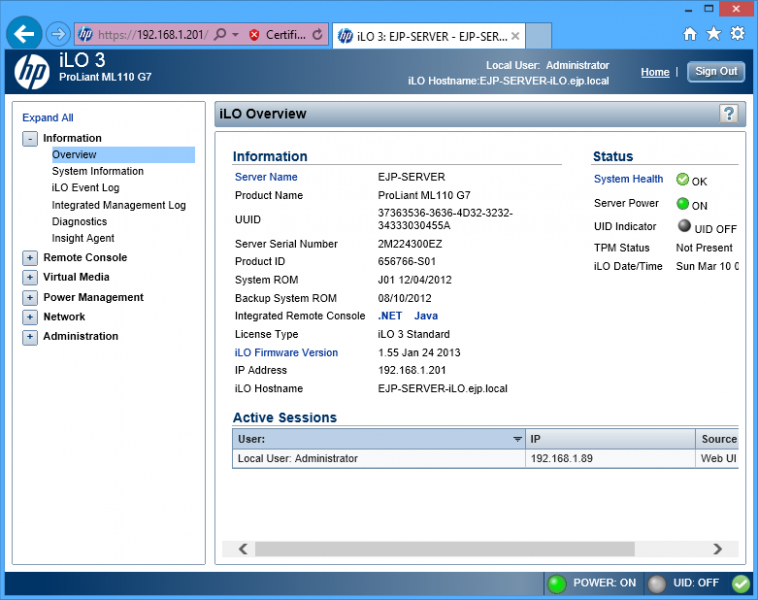758x600 pixels.
Task: Open Diagnostics page
Action: (79, 221)
